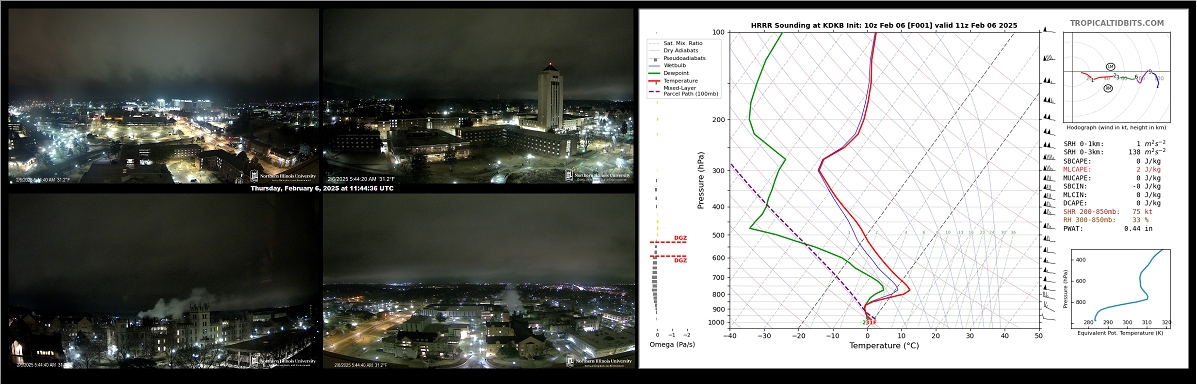Click the LM marker circle on the hodograph

(1110, 66)
